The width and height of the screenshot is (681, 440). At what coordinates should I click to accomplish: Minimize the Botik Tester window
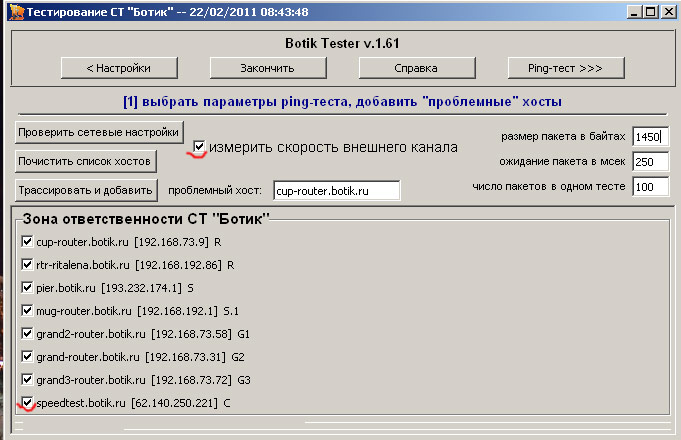[635, 12]
